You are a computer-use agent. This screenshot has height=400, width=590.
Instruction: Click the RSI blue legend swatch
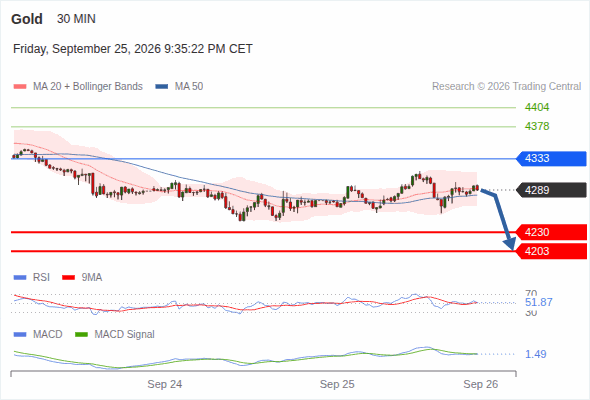(x=20, y=278)
